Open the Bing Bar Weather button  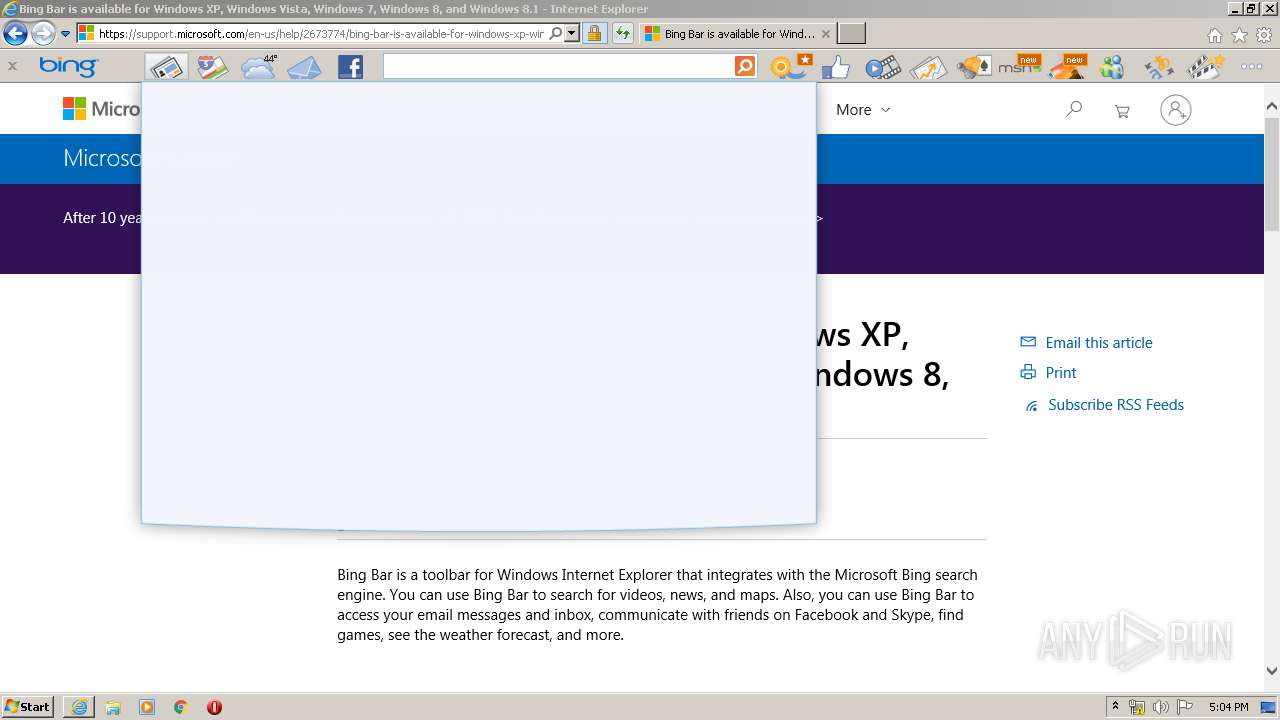(x=259, y=67)
